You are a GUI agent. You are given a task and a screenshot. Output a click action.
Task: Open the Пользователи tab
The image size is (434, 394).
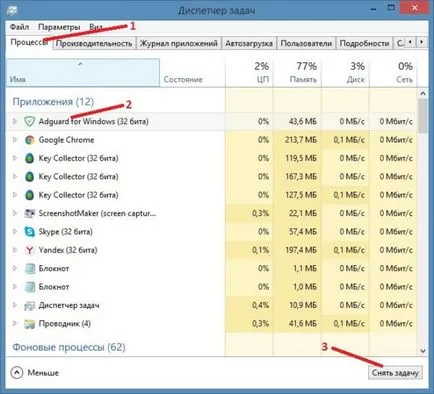tap(306, 43)
